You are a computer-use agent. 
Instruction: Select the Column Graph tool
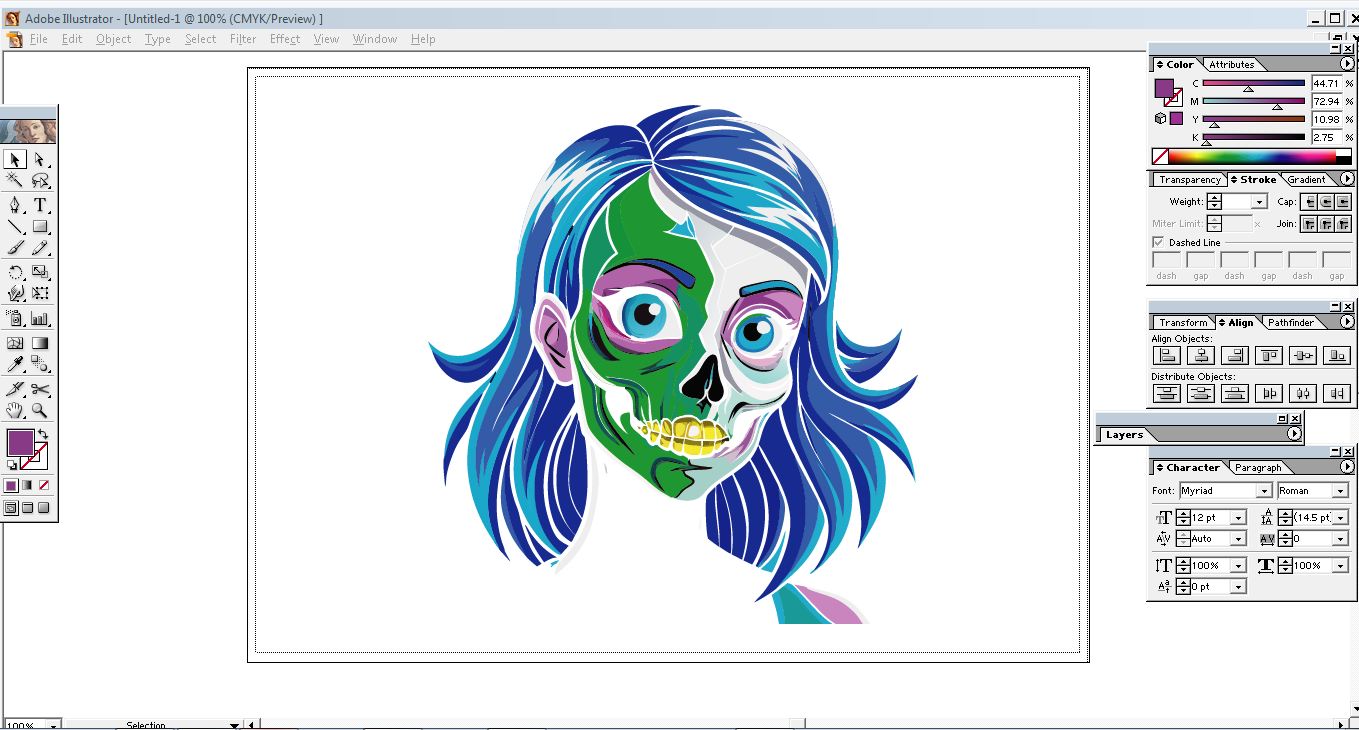pos(40,319)
